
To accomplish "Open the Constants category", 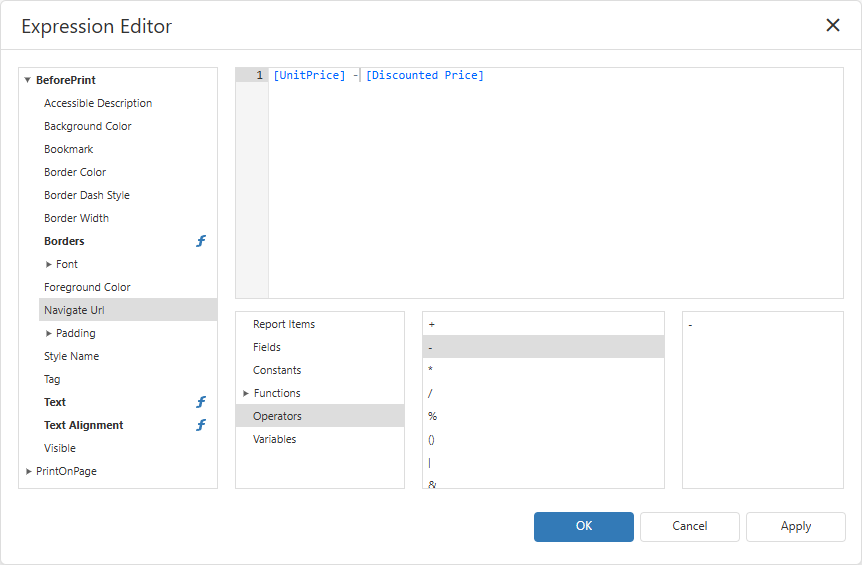I will pyautogui.click(x=320, y=370).
